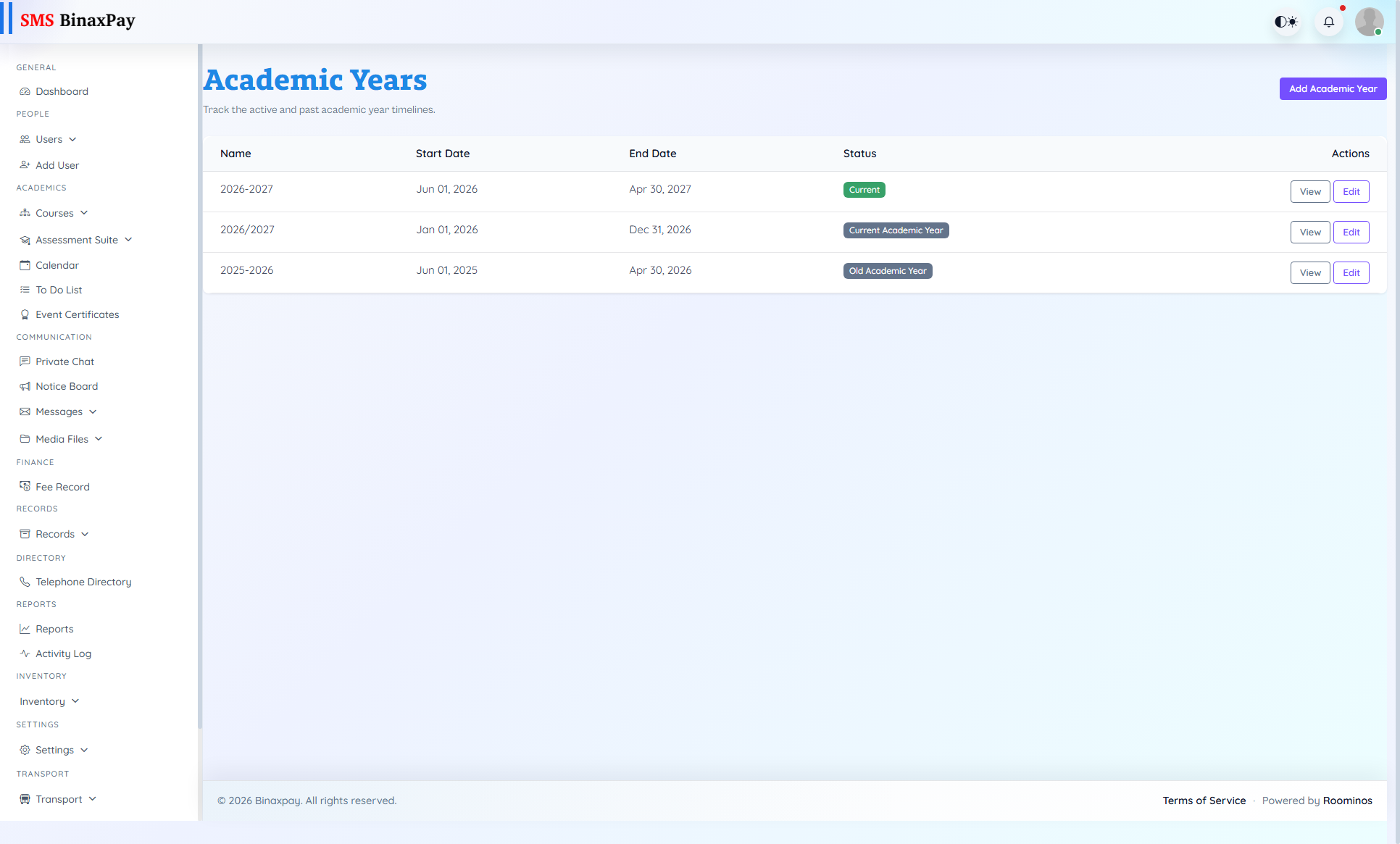This screenshot has height=844, width=1400.
Task: Open the Dashboard from the sidebar
Action: [x=61, y=91]
